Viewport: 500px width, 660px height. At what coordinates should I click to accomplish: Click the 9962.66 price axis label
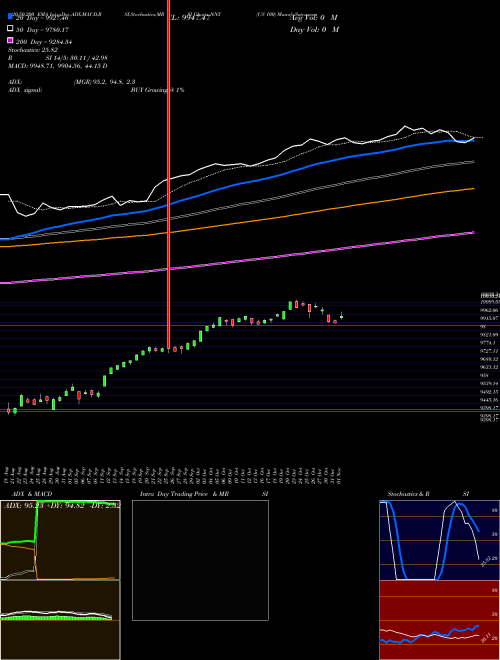(490, 310)
